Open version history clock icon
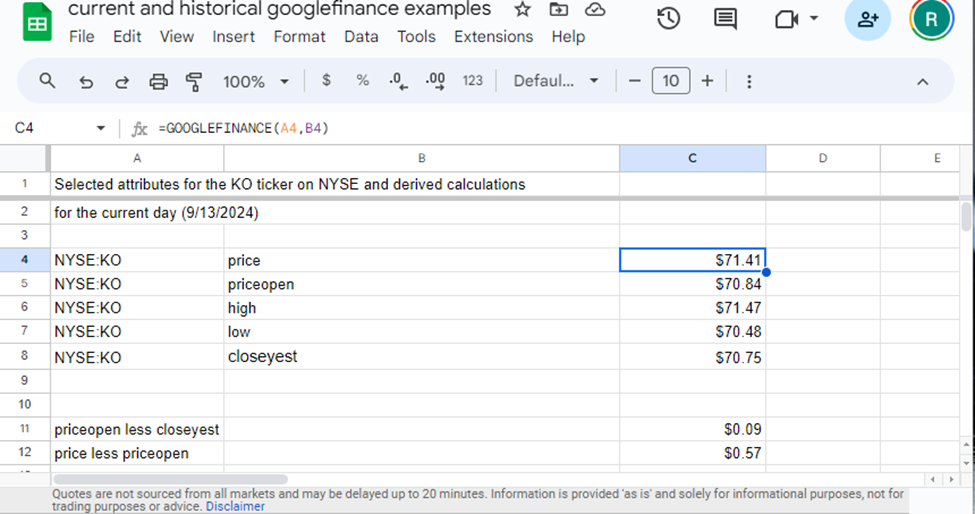 (x=668, y=19)
